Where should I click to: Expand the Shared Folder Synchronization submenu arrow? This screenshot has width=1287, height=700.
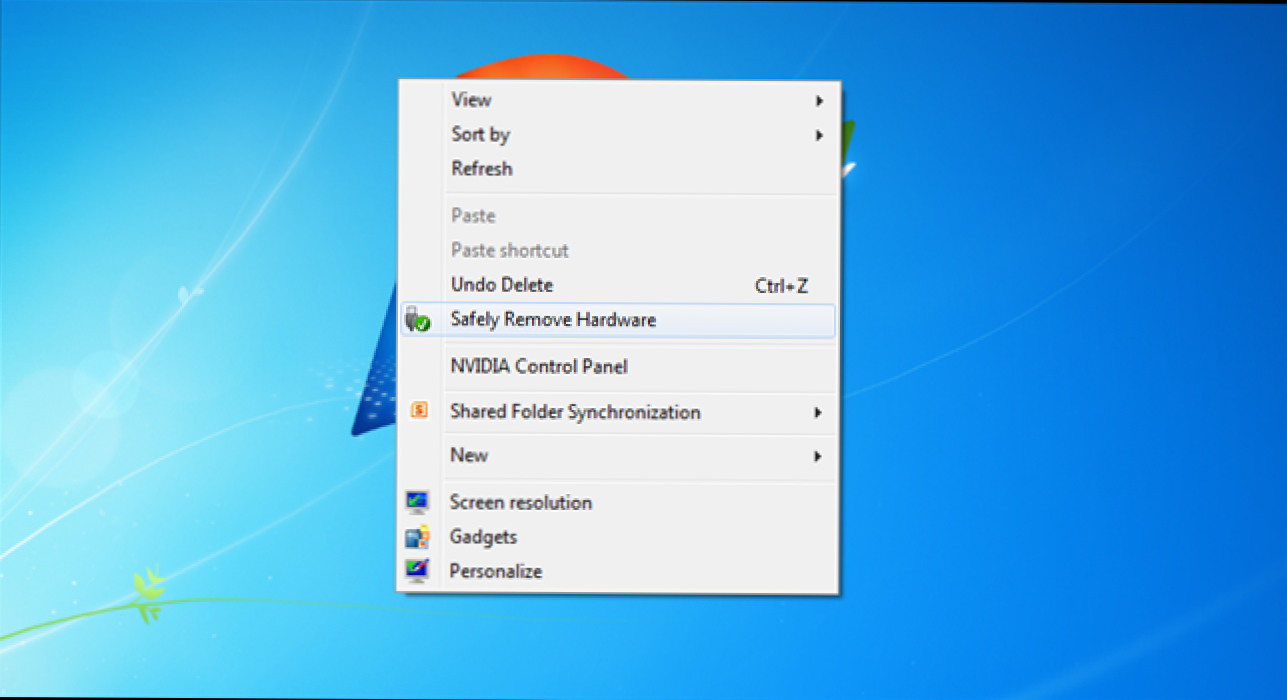click(x=818, y=412)
